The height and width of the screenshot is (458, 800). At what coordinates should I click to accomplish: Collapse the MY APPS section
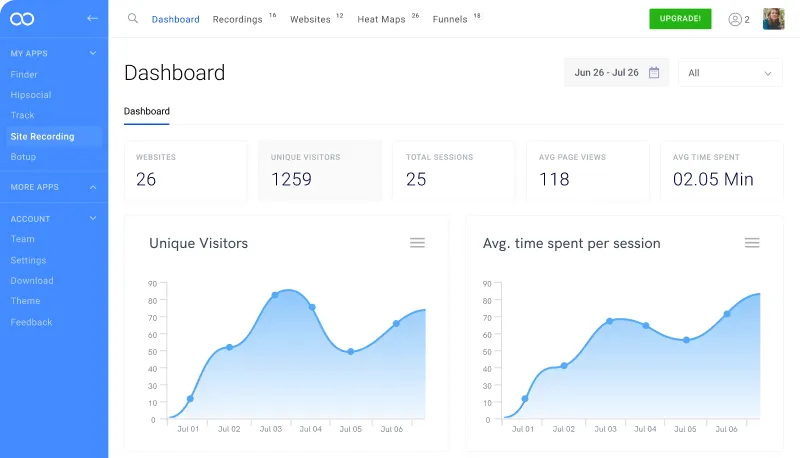coord(93,53)
